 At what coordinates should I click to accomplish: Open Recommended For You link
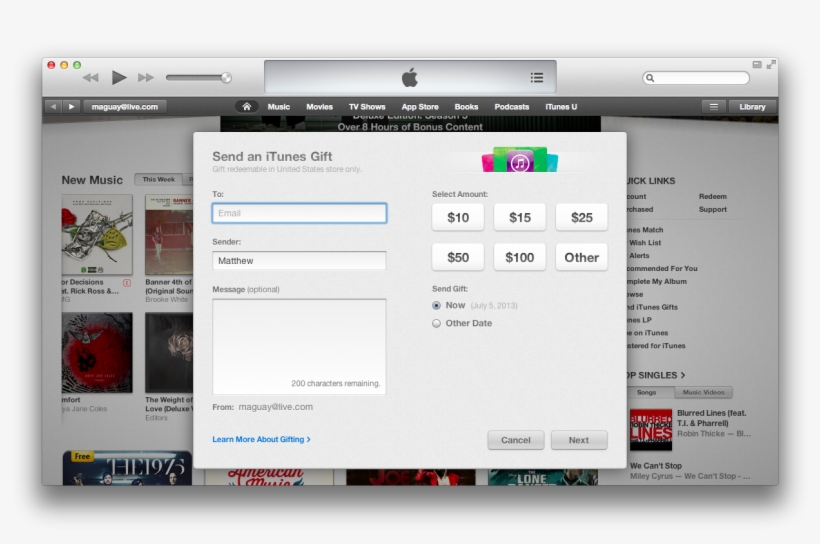[x=662, y=268]
